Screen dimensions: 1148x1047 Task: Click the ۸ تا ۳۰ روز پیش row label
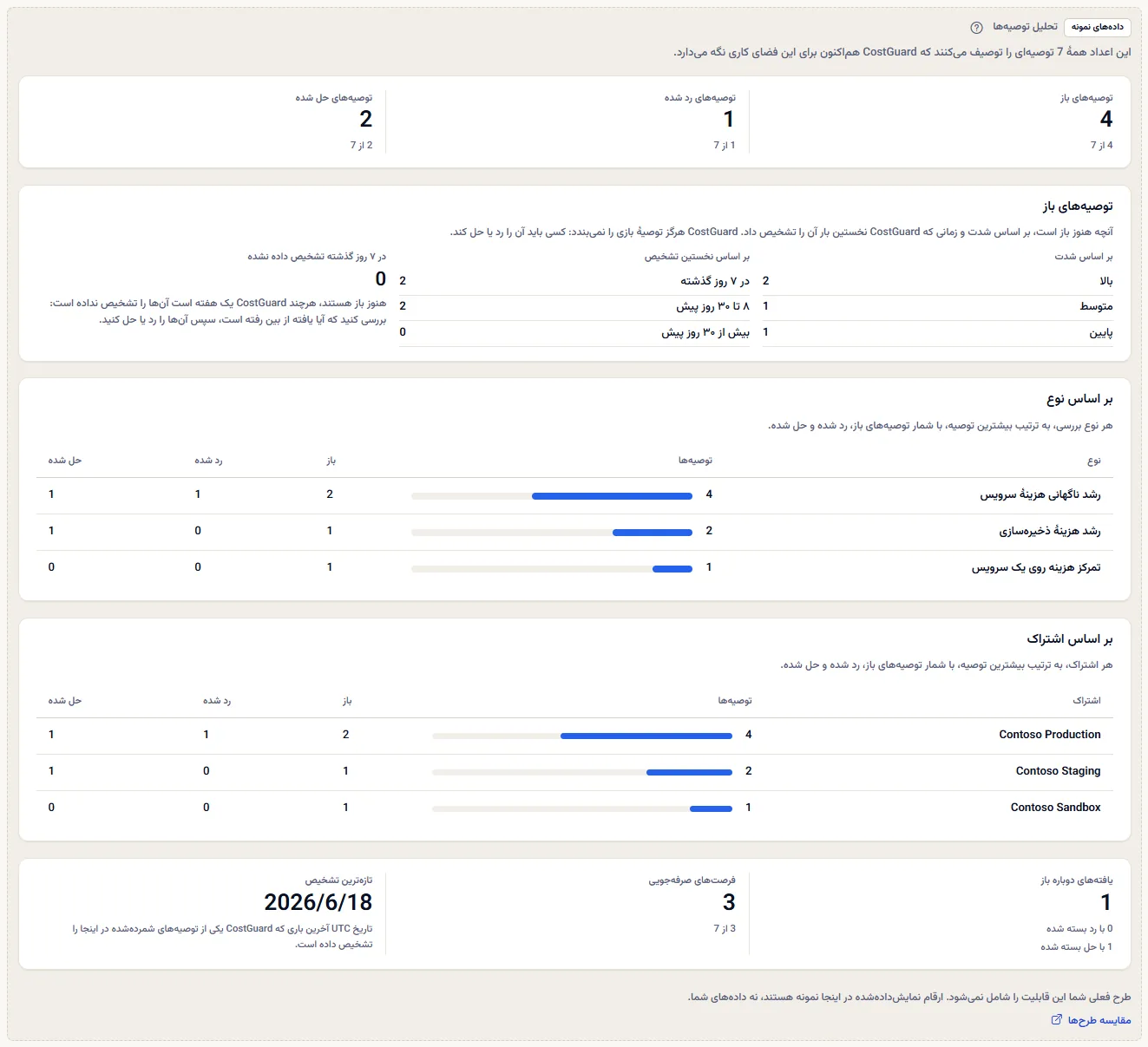[713, 306]
